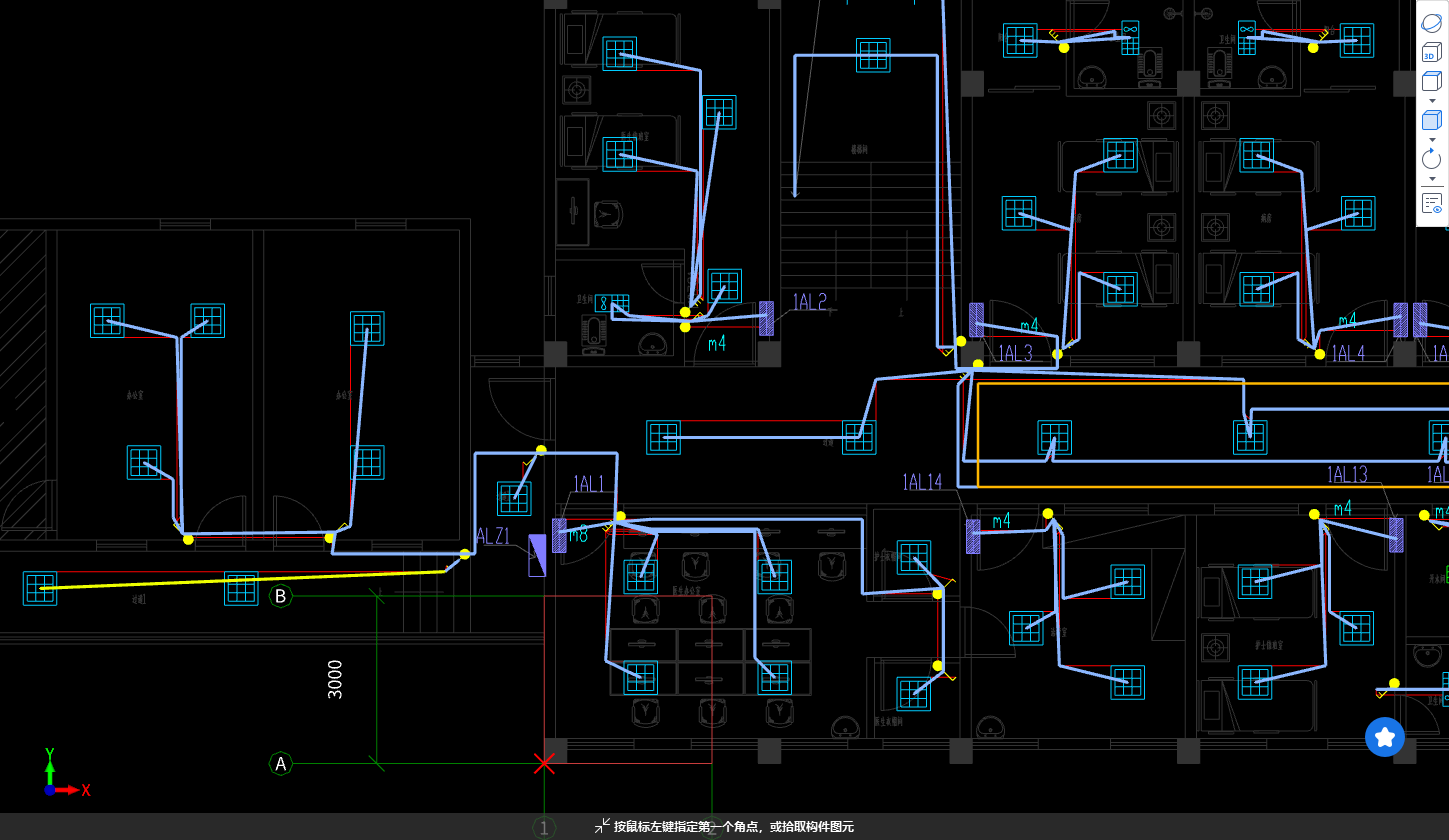Click the crosshair prompt icon in status bar
Viewport: 1449px width, 840px height.
click(x=602, y=826)
